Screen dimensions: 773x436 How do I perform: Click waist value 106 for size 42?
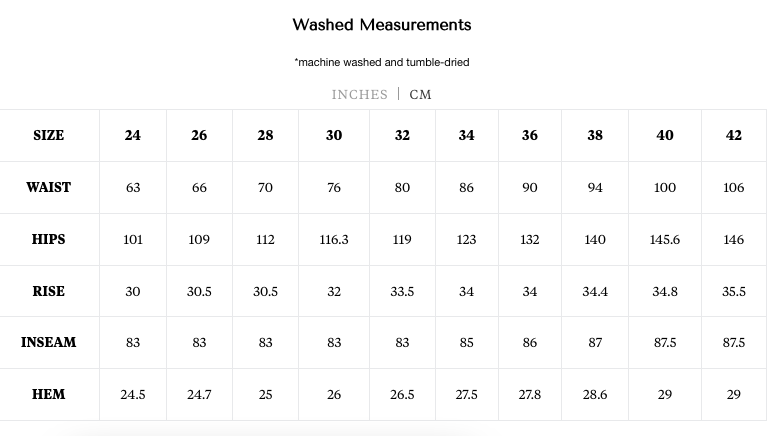(x=734, y=187)
